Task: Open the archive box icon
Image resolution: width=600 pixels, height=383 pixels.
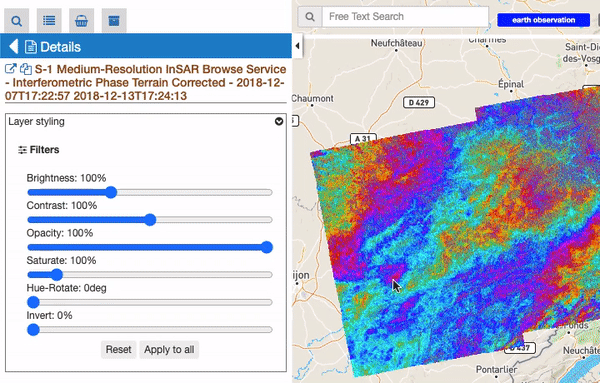Action: [x=114, y=21]
